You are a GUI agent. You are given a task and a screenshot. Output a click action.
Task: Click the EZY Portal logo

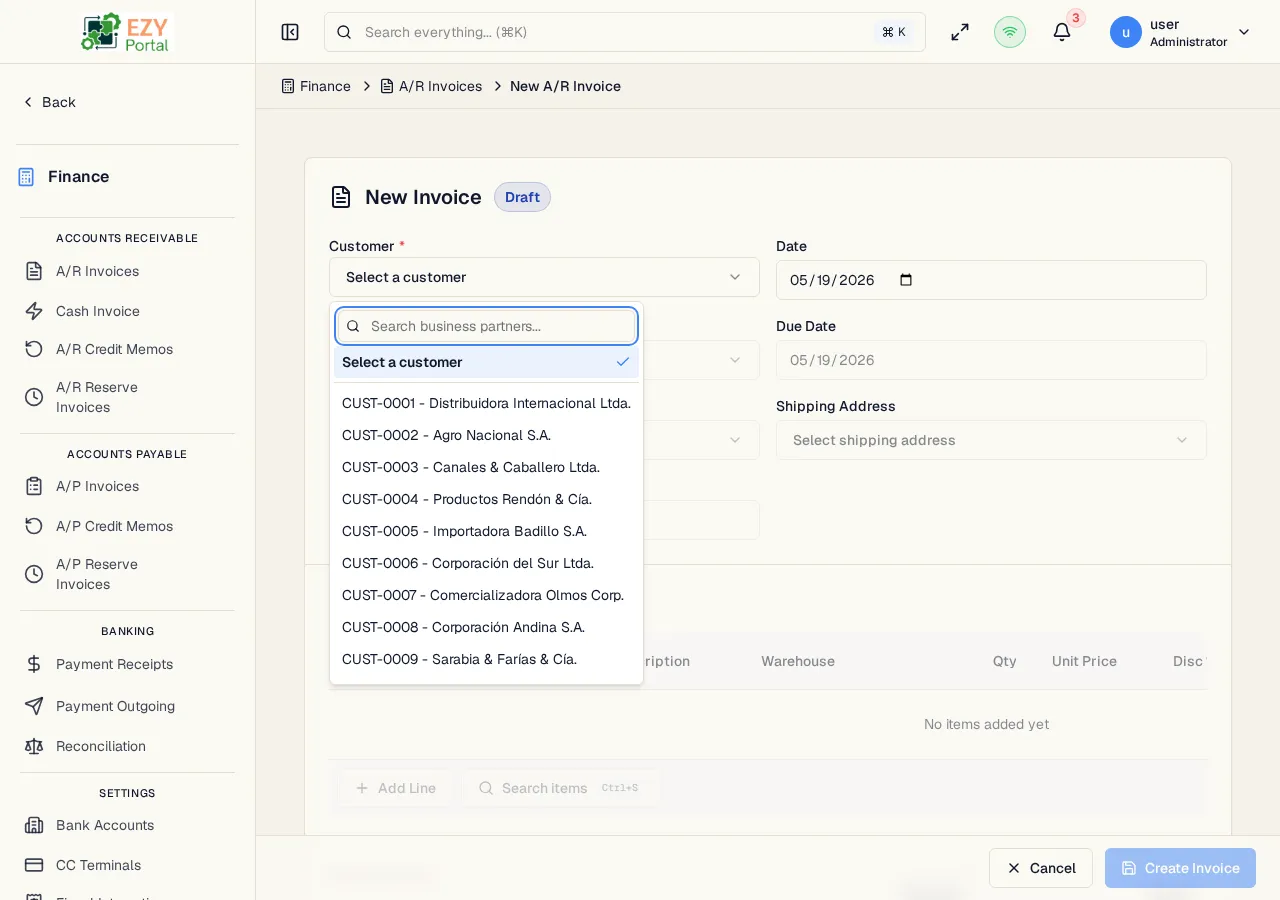click(127, 32)
